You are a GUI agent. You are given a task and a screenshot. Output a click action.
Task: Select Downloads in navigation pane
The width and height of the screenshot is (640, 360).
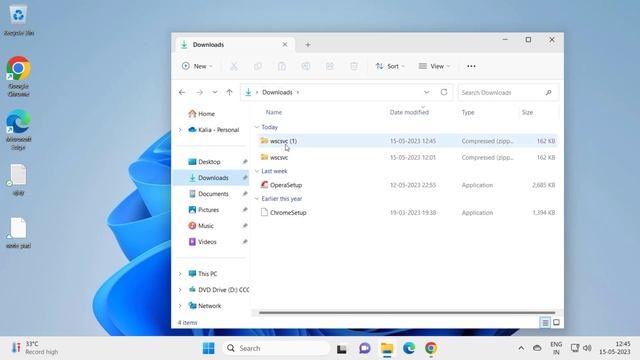pos(211,178)
